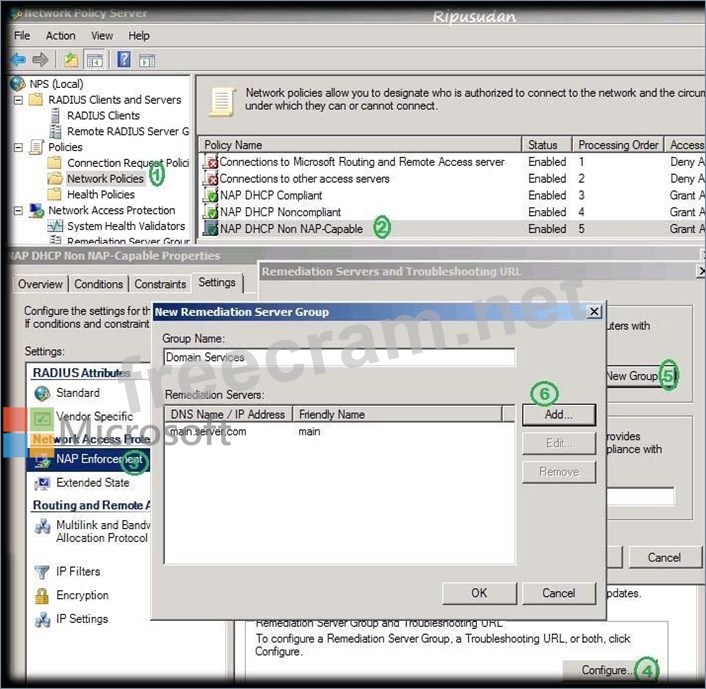This screenshot has height=689, width=706.
Task: Click the Friendly Name column header
Action: pos(397,414)
